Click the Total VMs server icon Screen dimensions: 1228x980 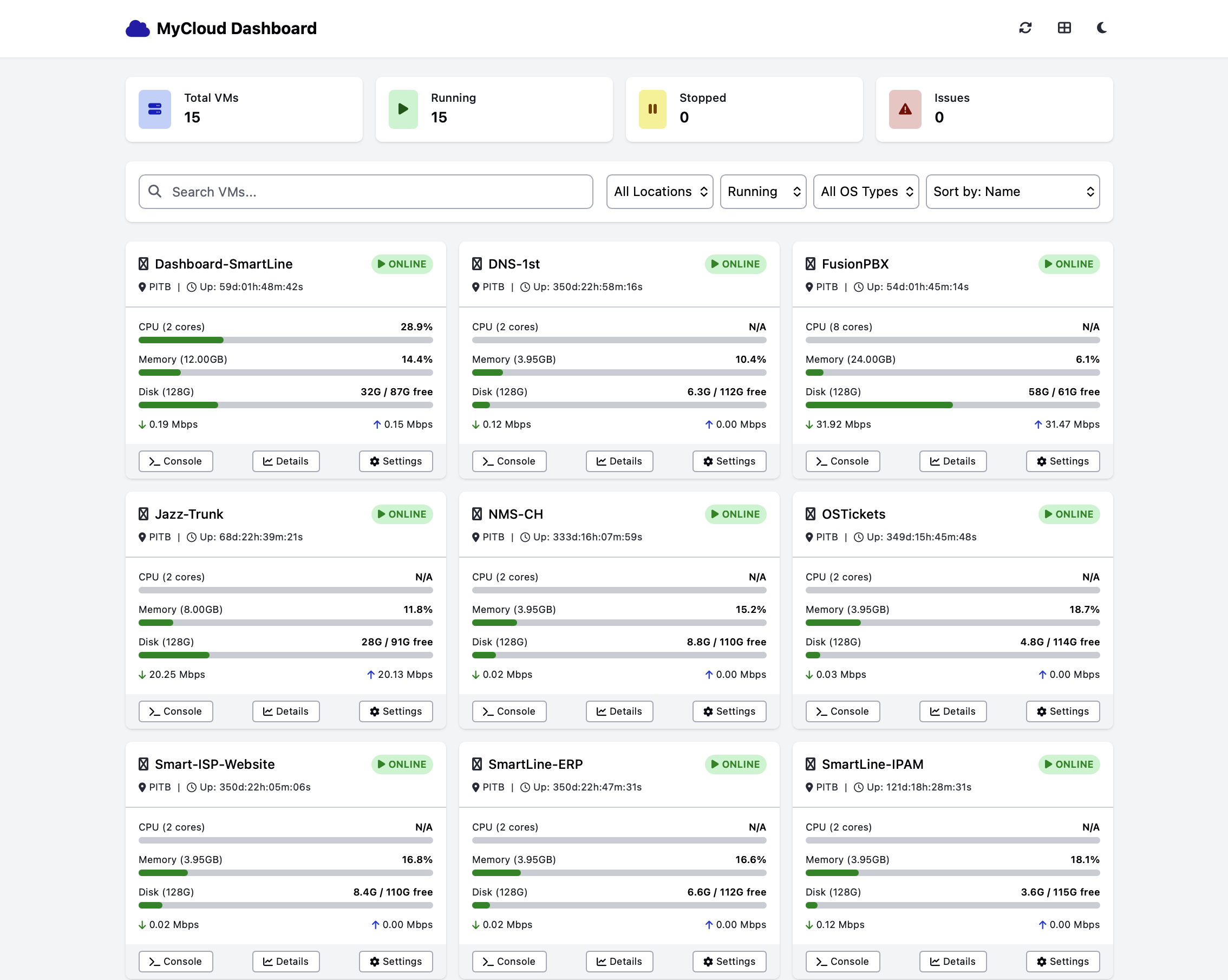[155, 109]
